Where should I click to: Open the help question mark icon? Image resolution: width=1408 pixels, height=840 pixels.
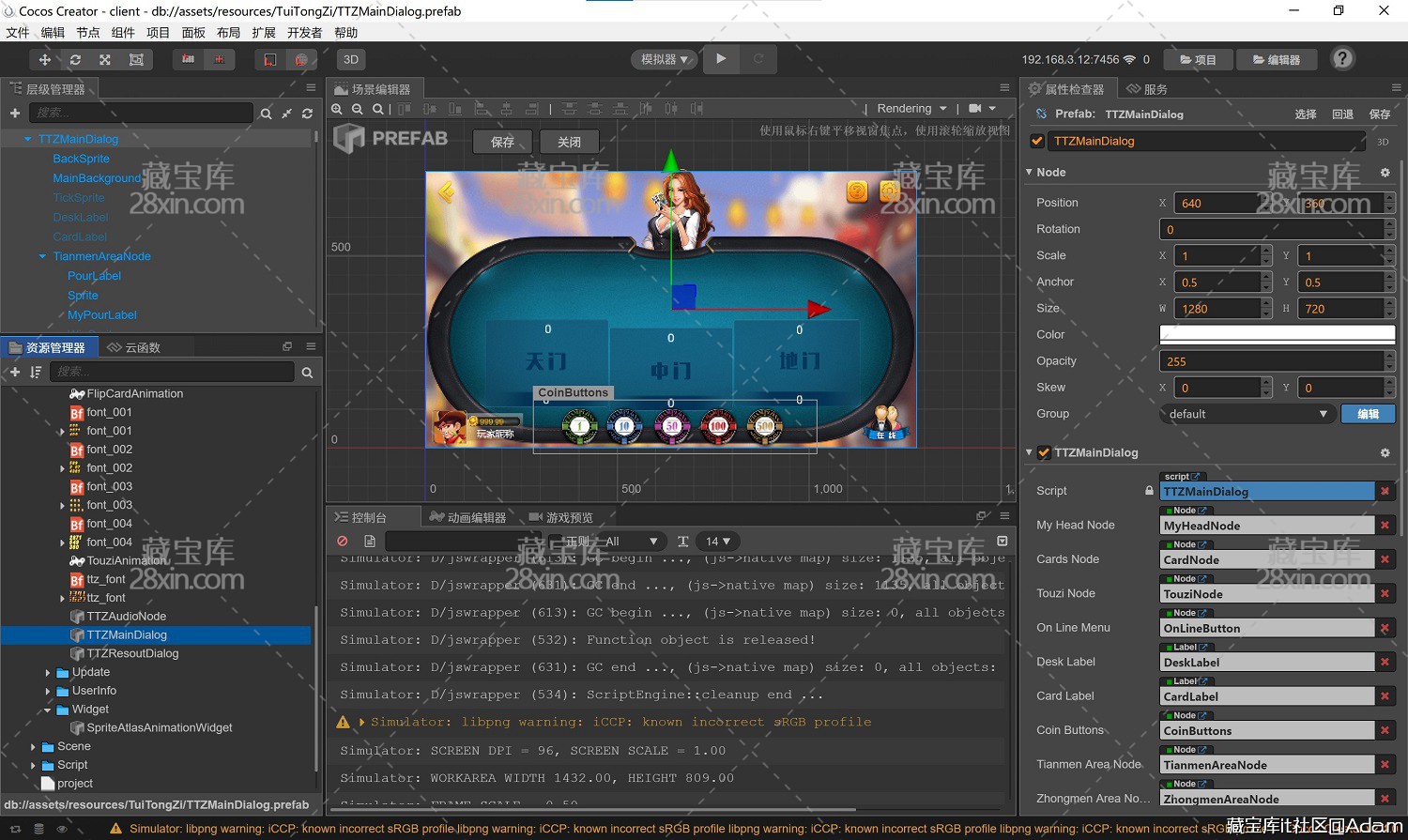[1342, 59]
